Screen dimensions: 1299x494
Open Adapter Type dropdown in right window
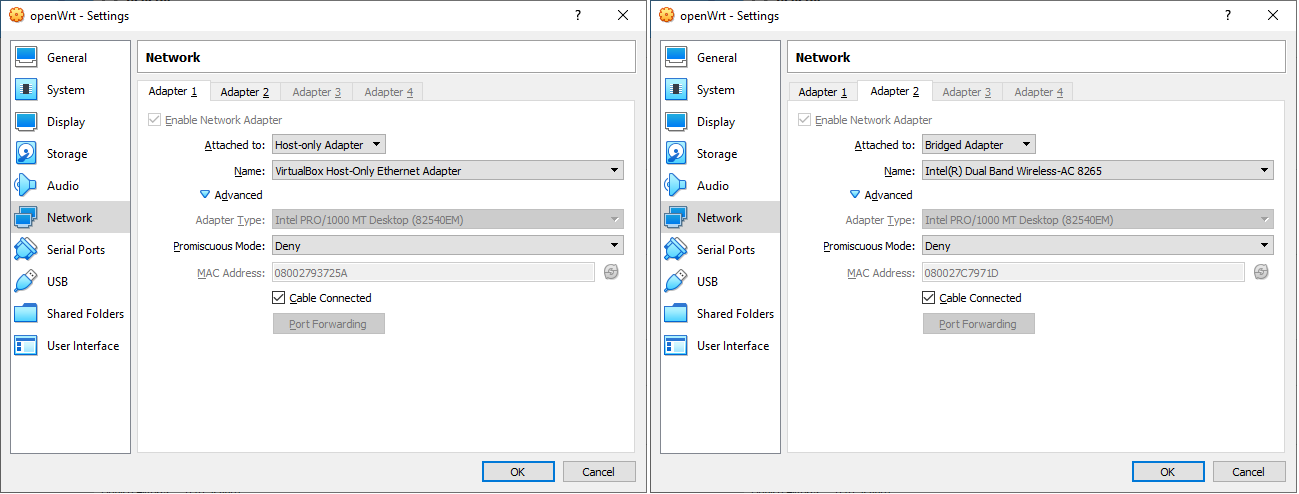[1098, 220]
